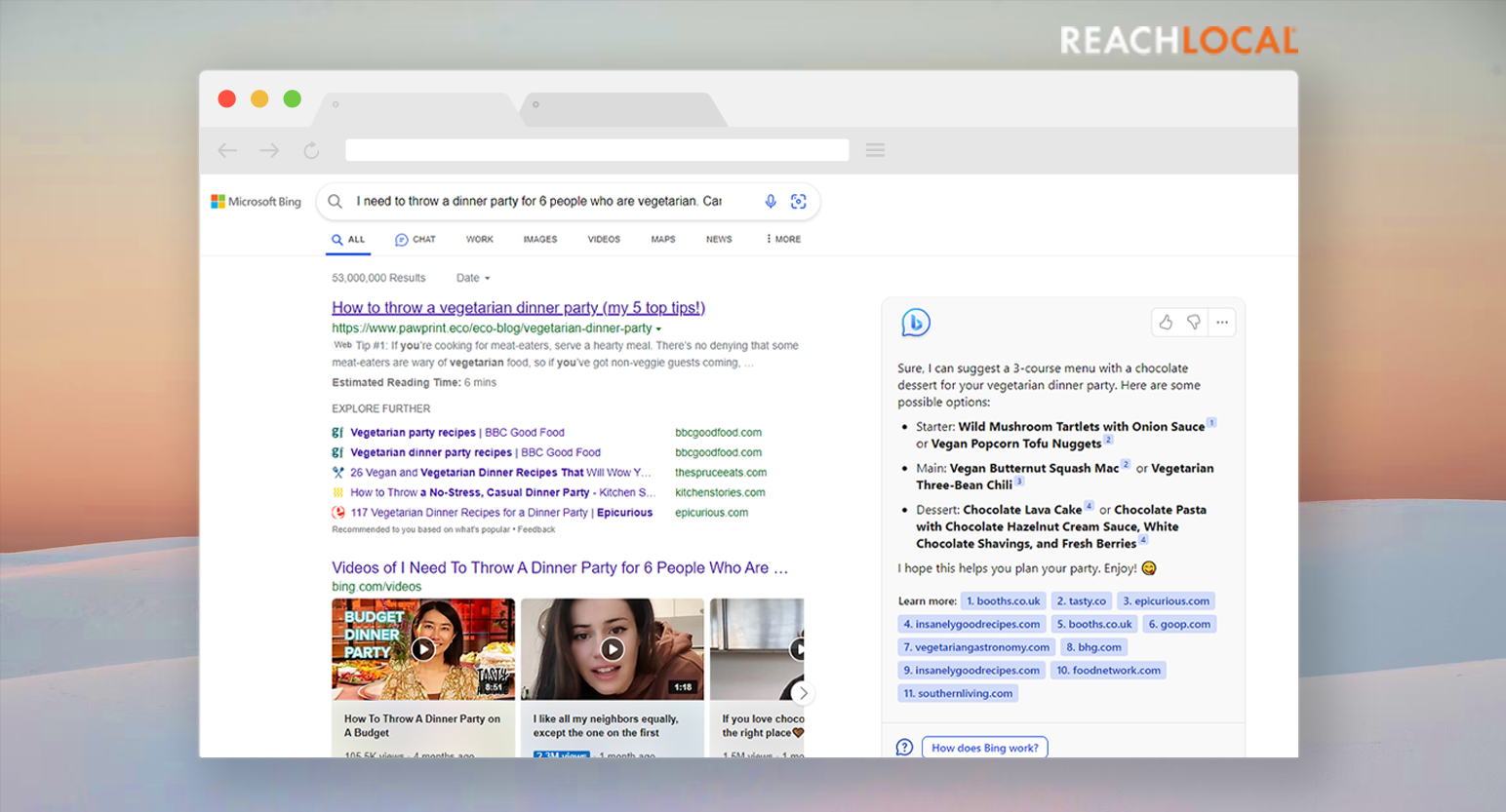Switch to the IMAGES tab
Viewport: 1506px width, 812px height.
(x=540, y=239)
